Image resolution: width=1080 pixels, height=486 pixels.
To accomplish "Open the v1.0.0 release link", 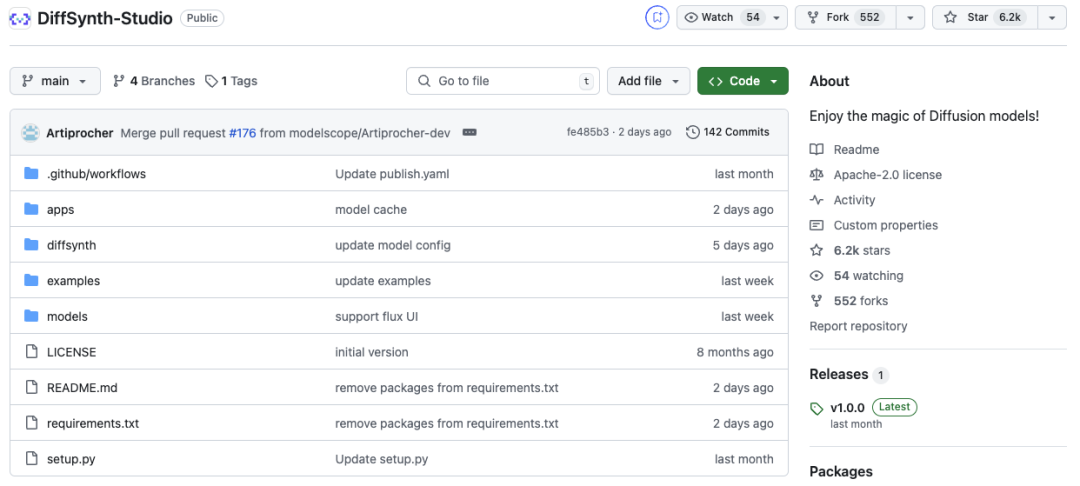I will (847, 408).
